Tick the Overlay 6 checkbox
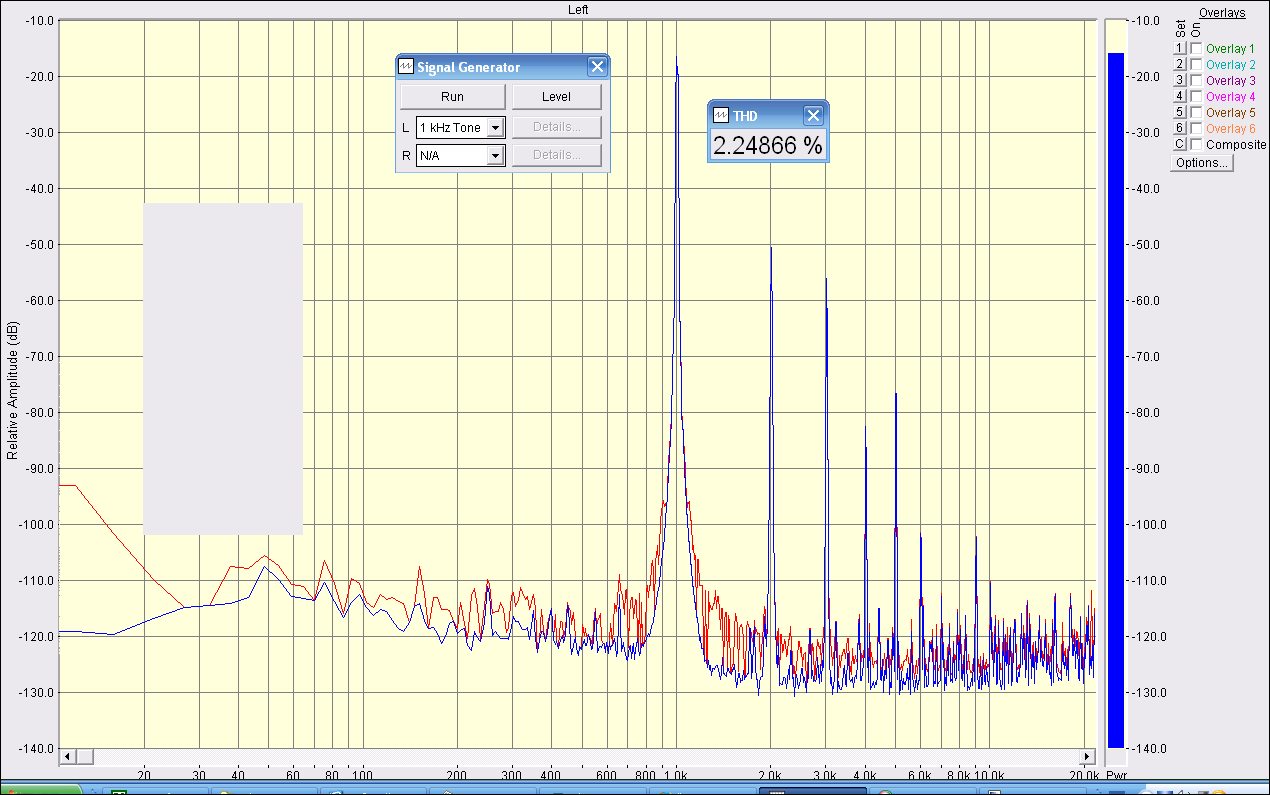 point(1196,128)
